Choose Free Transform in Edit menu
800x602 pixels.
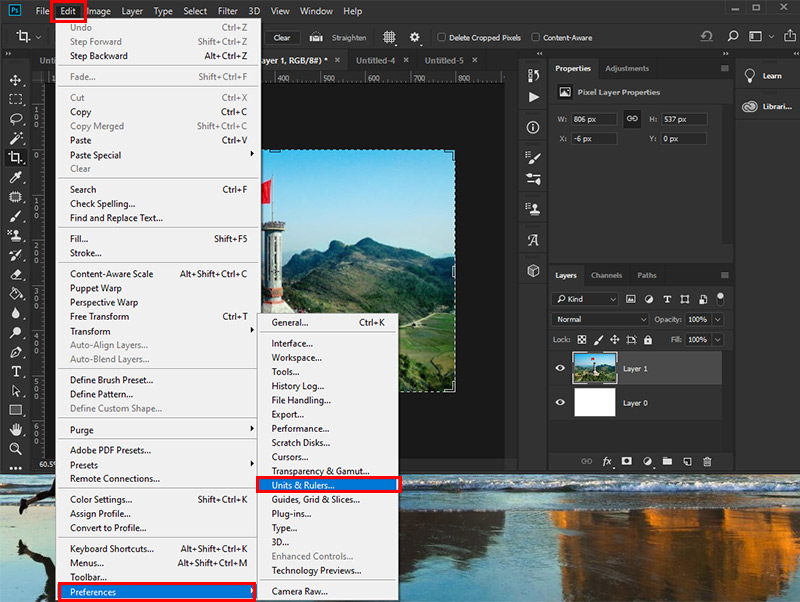coord(159,317)
